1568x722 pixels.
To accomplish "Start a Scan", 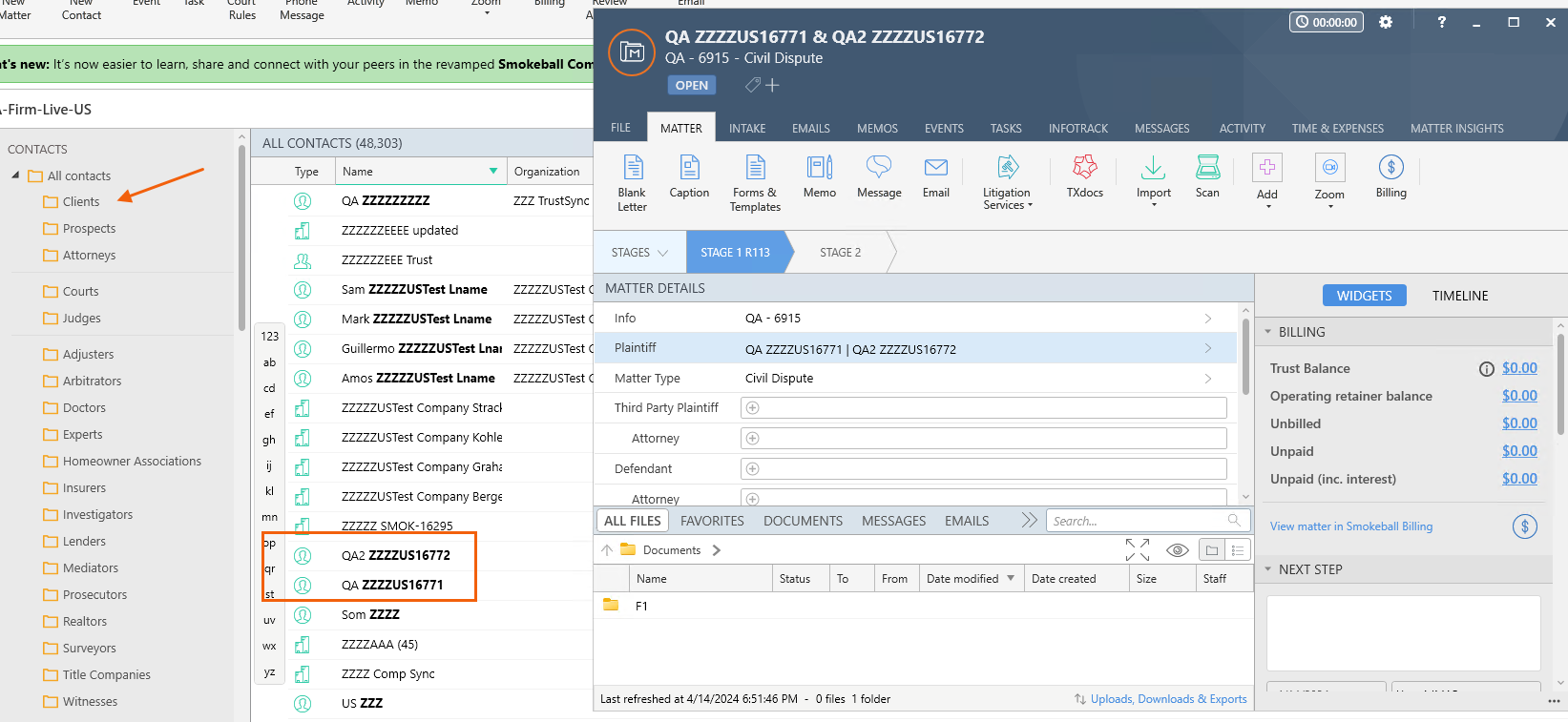I will tap(1207, 177).
